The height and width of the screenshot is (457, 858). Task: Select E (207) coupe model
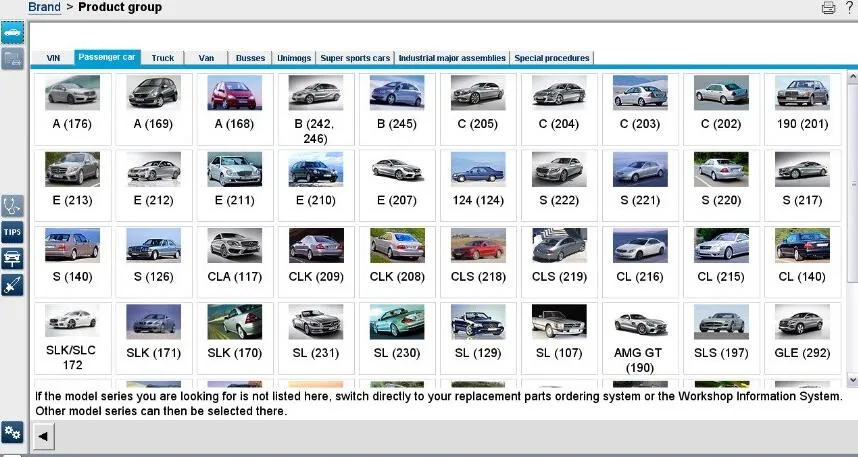point(397,186)
